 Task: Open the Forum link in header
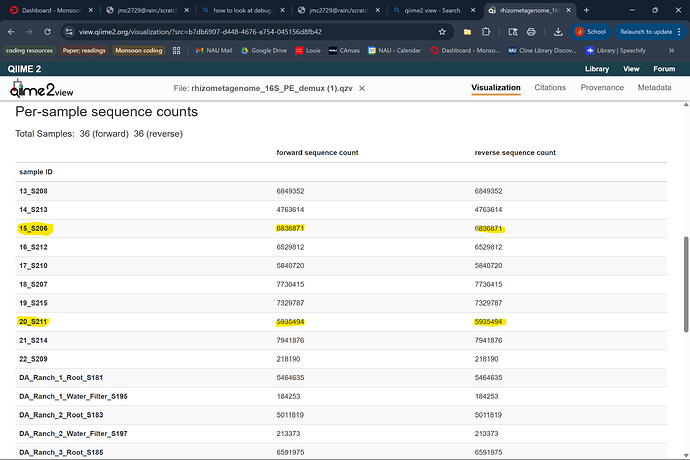tap(664, 69)
